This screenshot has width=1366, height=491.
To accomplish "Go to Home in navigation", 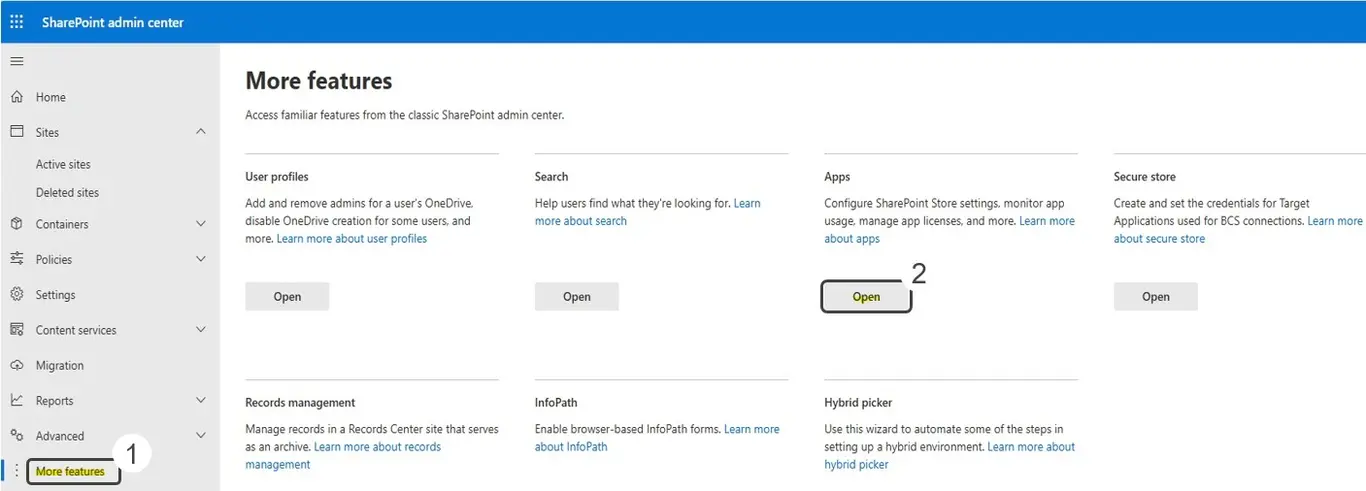I will pos(51,97).
